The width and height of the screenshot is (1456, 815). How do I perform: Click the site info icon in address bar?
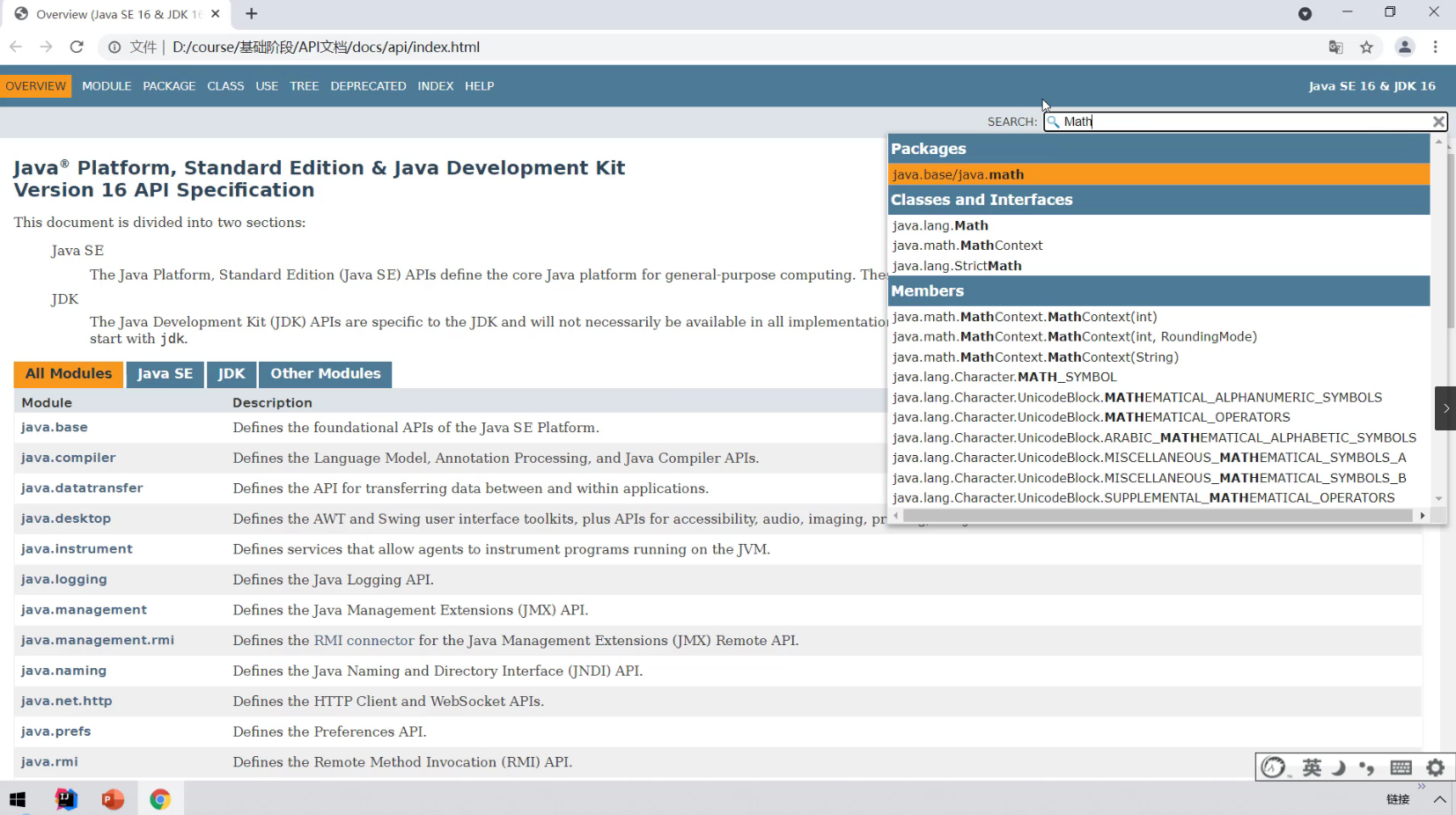click(x=114, y=48)
